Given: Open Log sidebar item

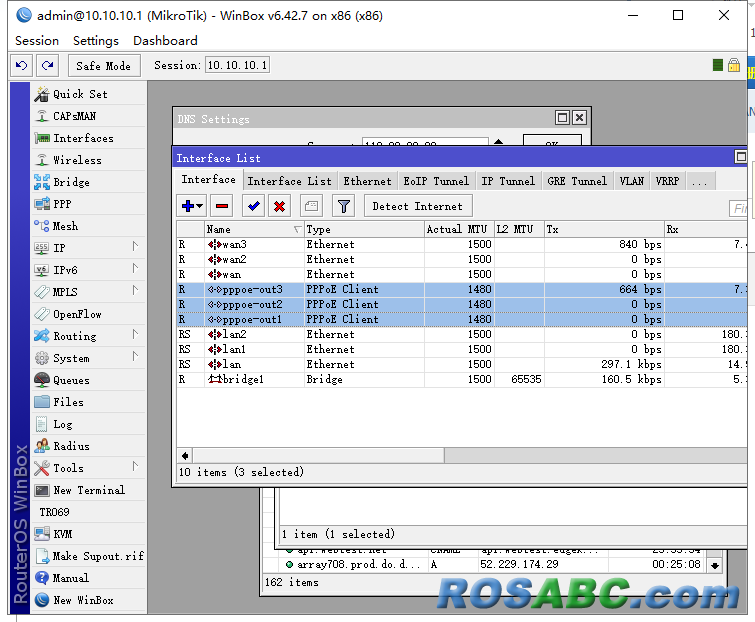Looking at the screenshot, I should pyautogui.click(x=89, y=424).
